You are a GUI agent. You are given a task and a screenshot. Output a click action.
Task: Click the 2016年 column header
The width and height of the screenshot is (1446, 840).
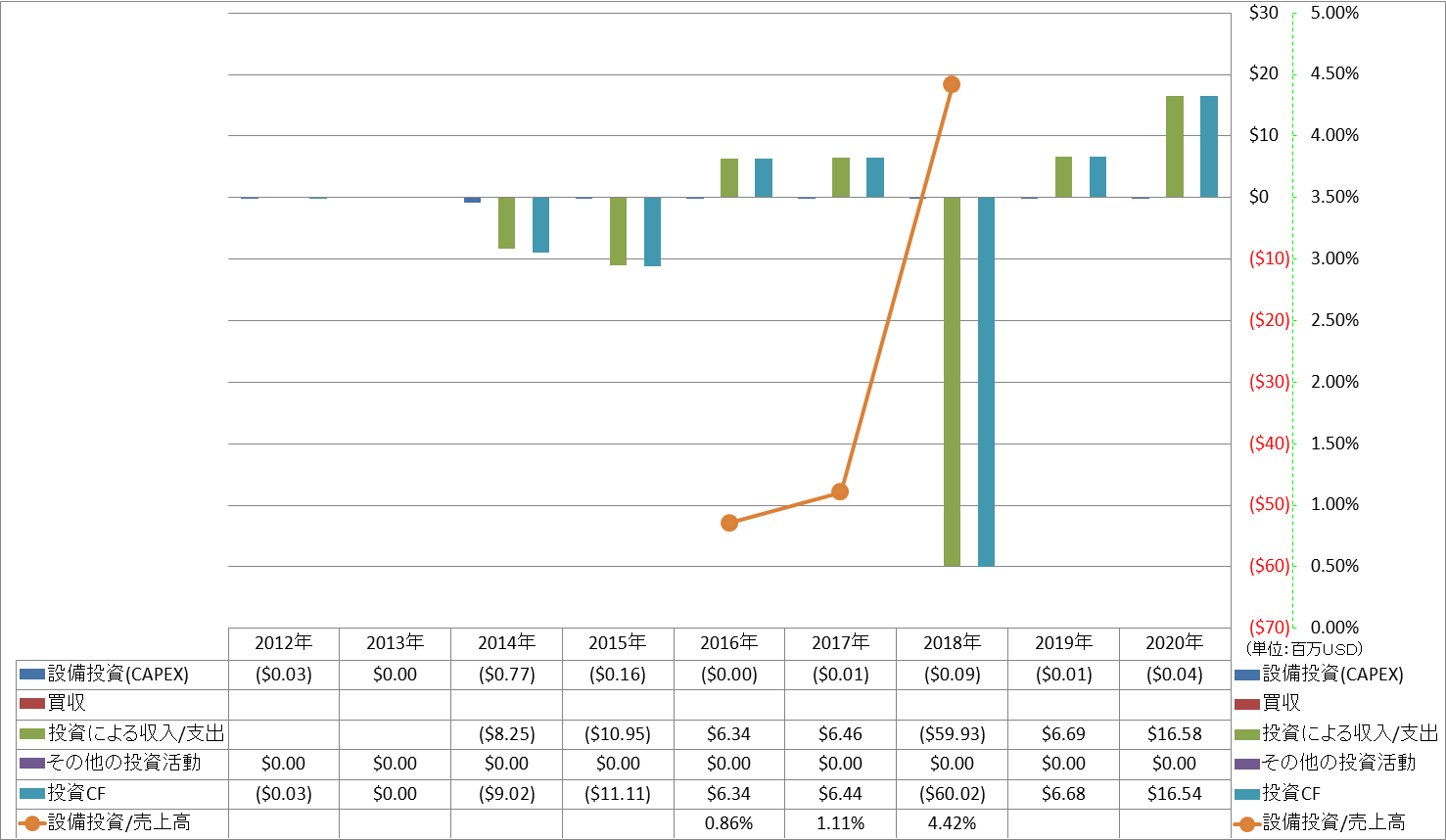(x=729, y=643)
